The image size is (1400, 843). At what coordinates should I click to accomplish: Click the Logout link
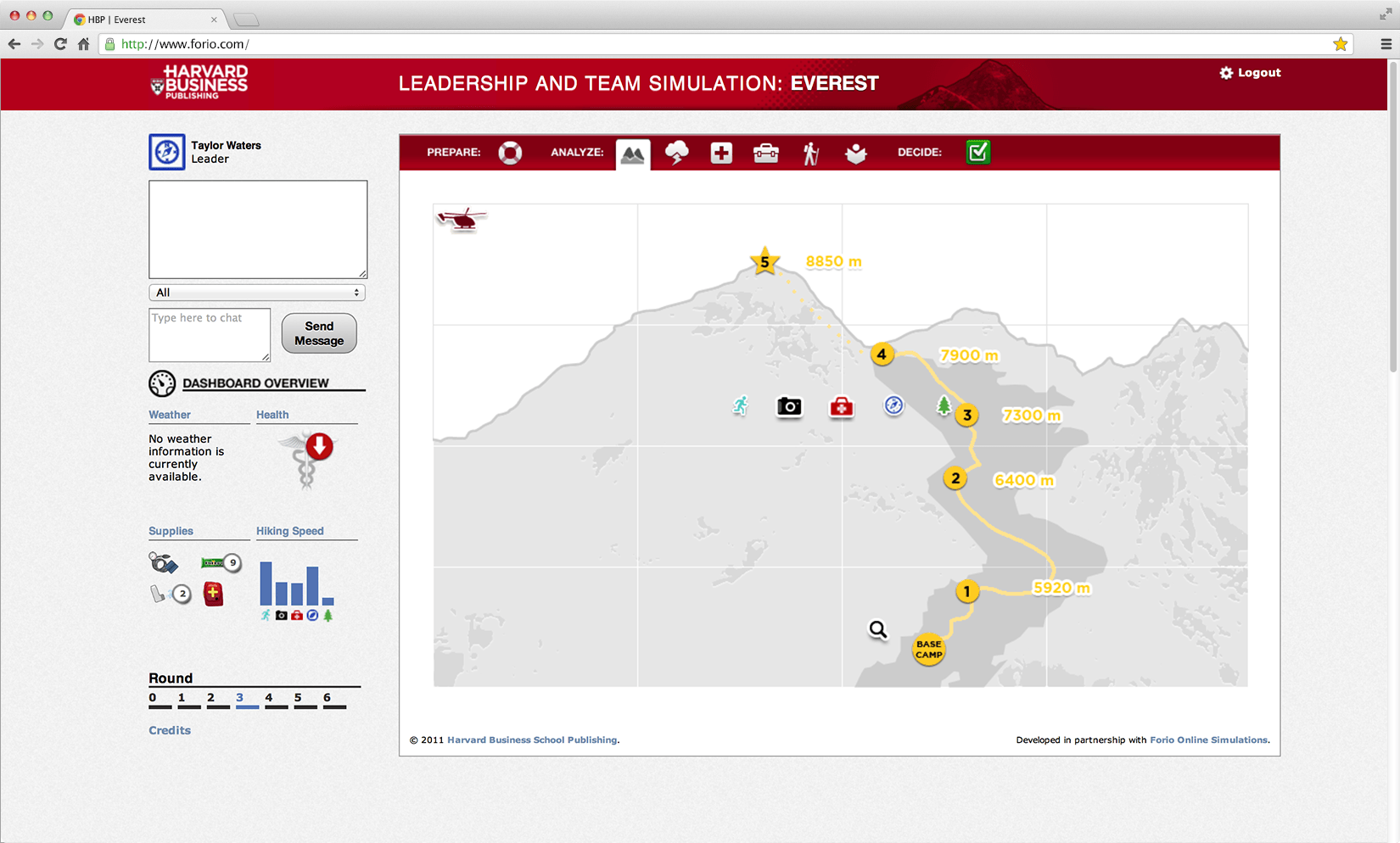(1250, 73)
